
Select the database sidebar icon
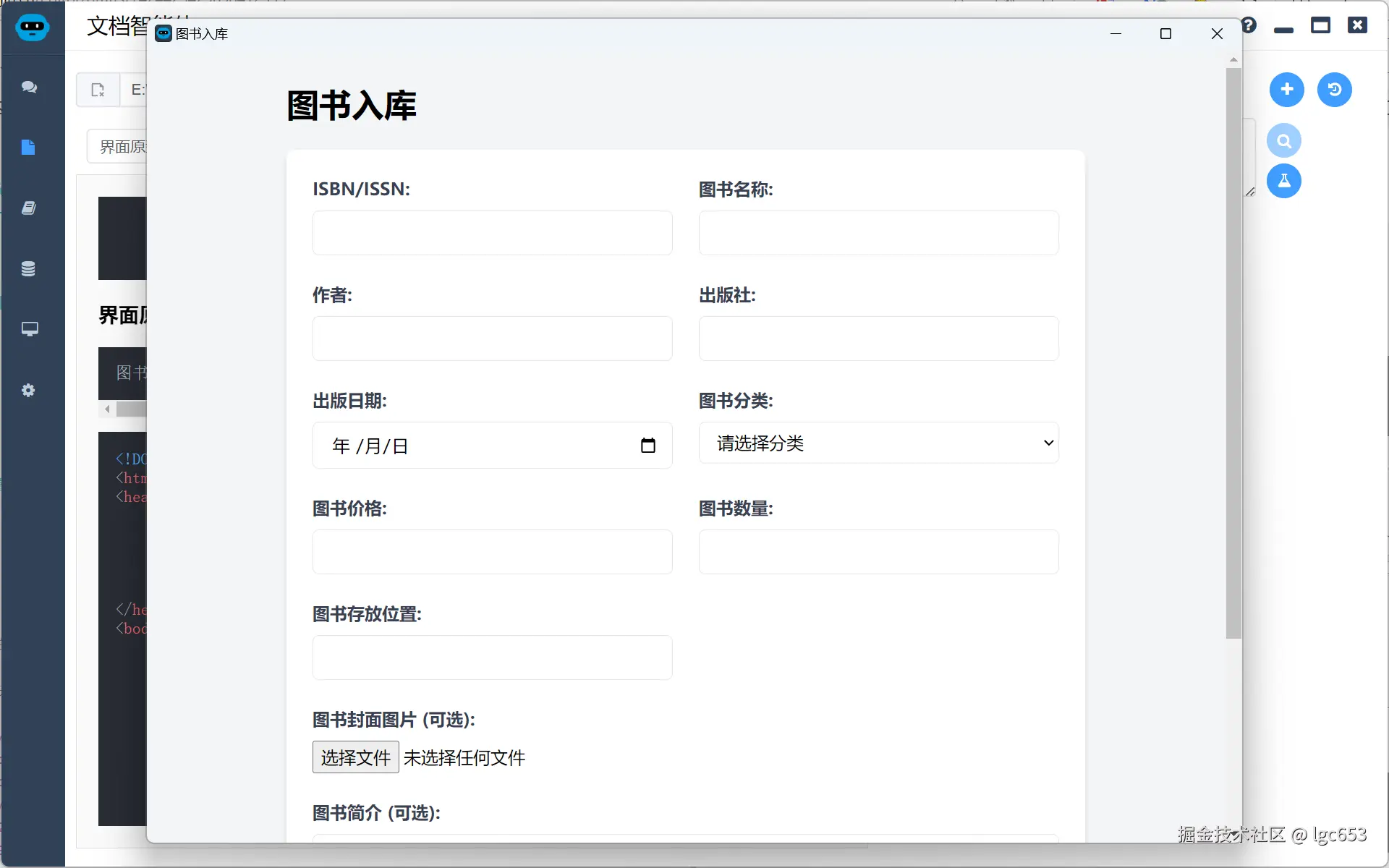coord(28,269)
